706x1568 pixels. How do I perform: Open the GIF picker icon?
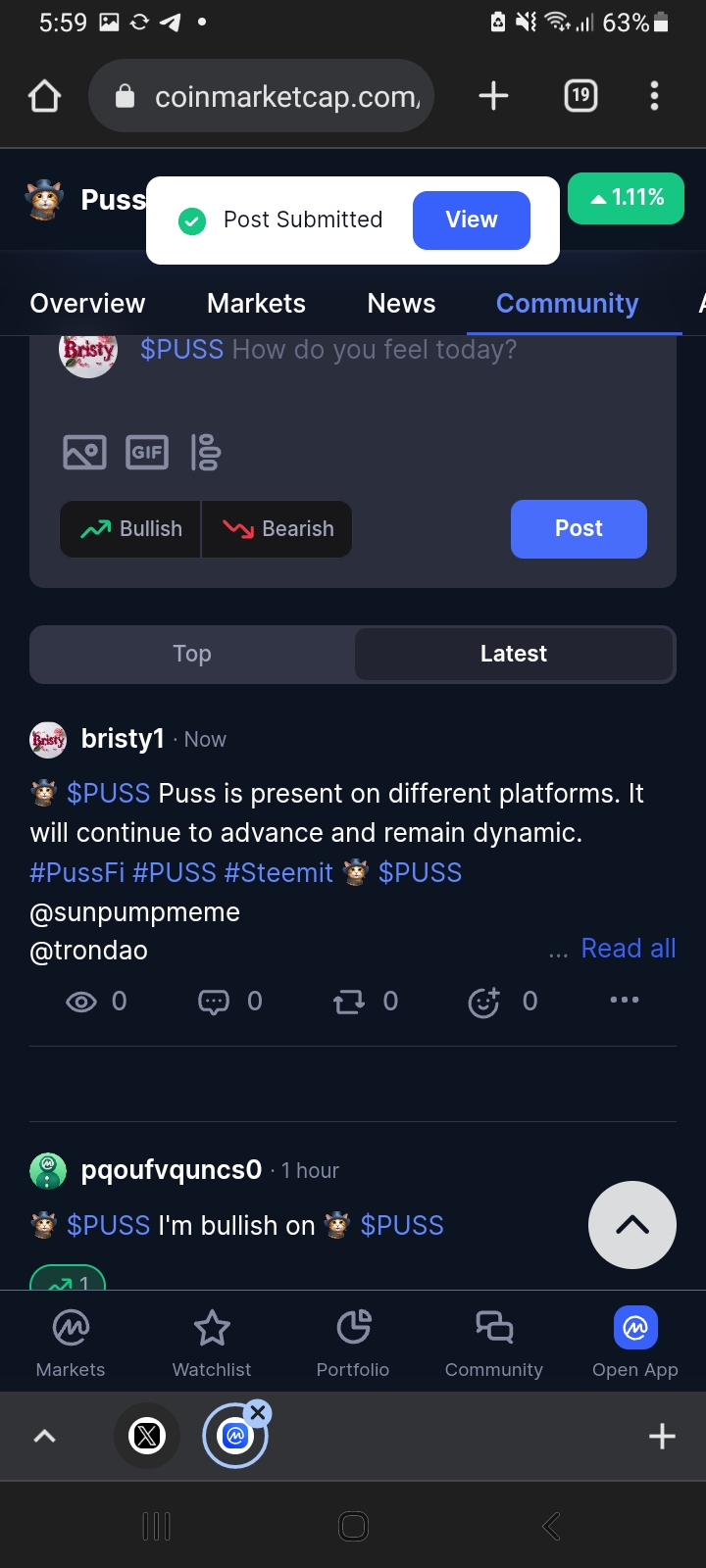[147, 452]
